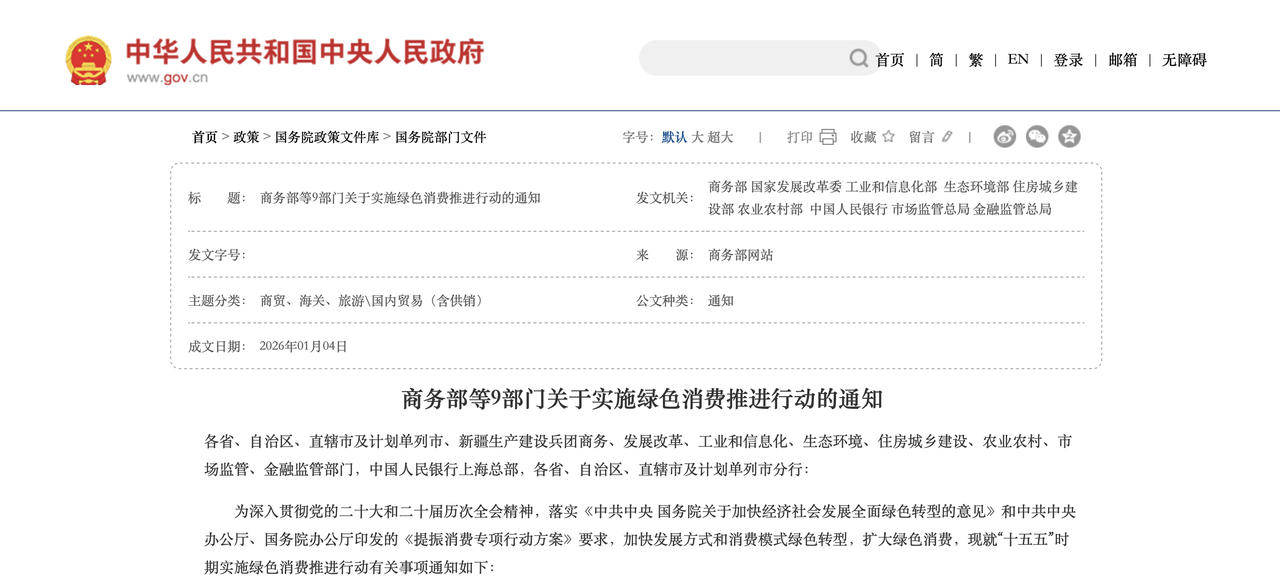Click the 登录 login link

coord(1068,60)
